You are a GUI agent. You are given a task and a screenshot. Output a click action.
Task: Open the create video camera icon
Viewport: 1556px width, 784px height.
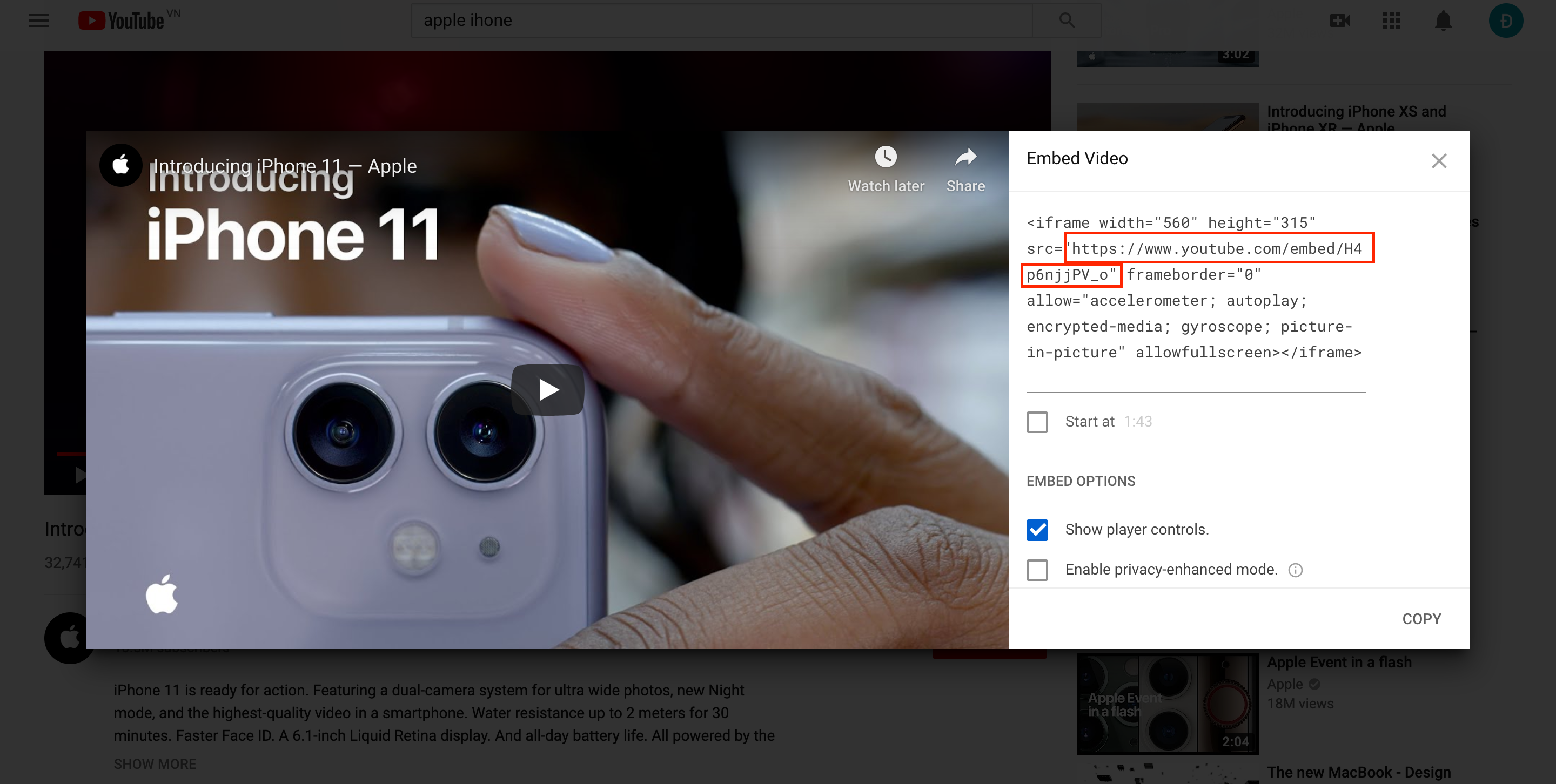1340,21
